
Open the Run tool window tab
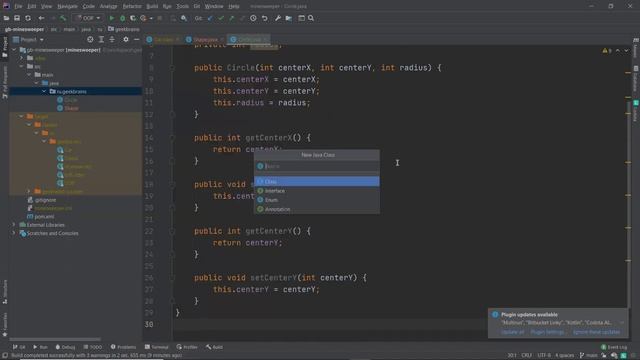(x=40, y=347)
